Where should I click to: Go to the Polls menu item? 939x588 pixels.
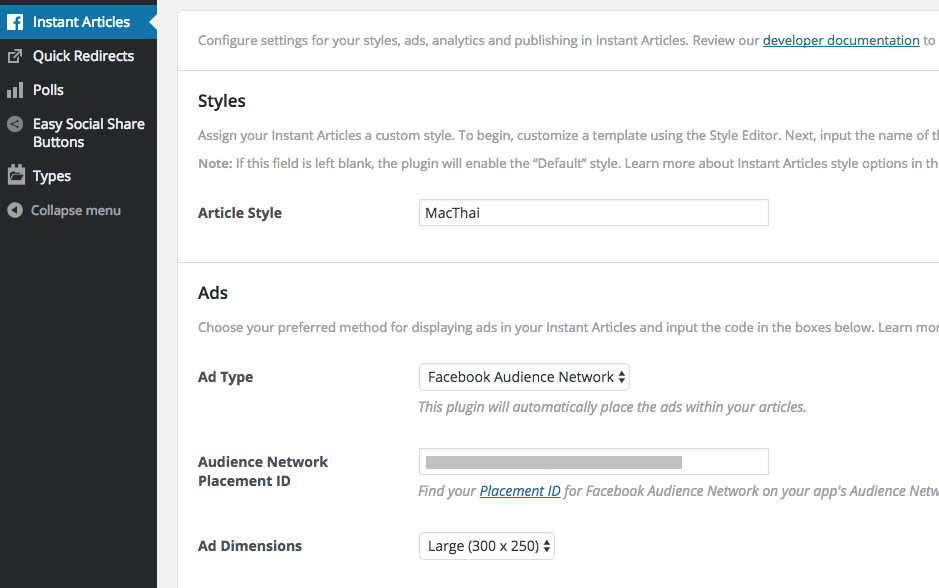click(48, 90)
